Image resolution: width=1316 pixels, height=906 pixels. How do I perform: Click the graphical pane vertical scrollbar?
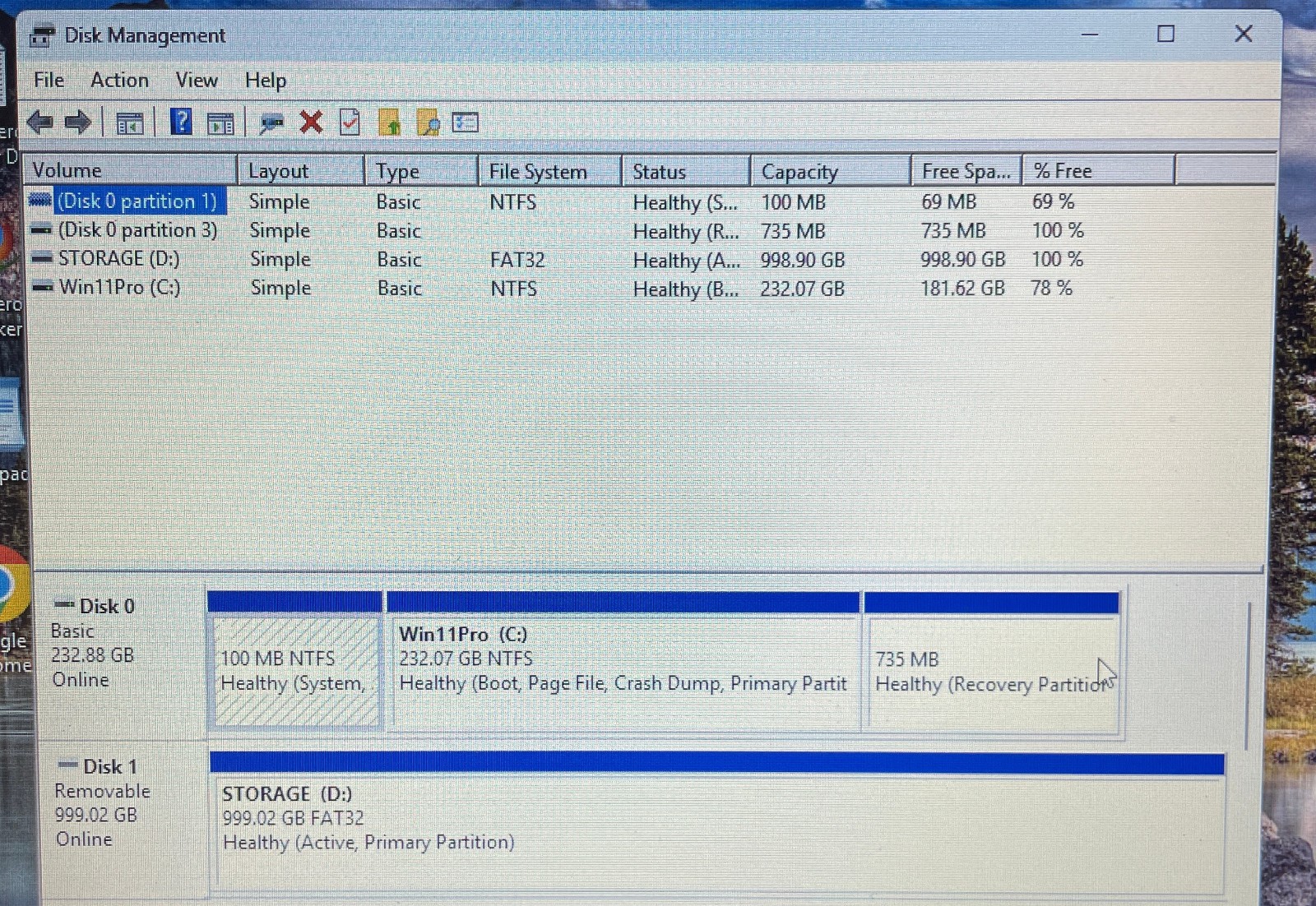[x=1249, y=676]
